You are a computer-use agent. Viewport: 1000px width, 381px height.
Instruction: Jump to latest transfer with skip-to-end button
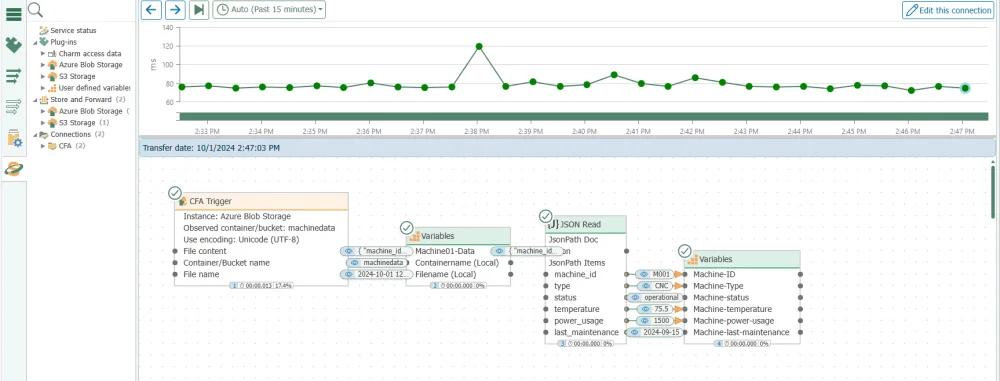pos(199,10)
